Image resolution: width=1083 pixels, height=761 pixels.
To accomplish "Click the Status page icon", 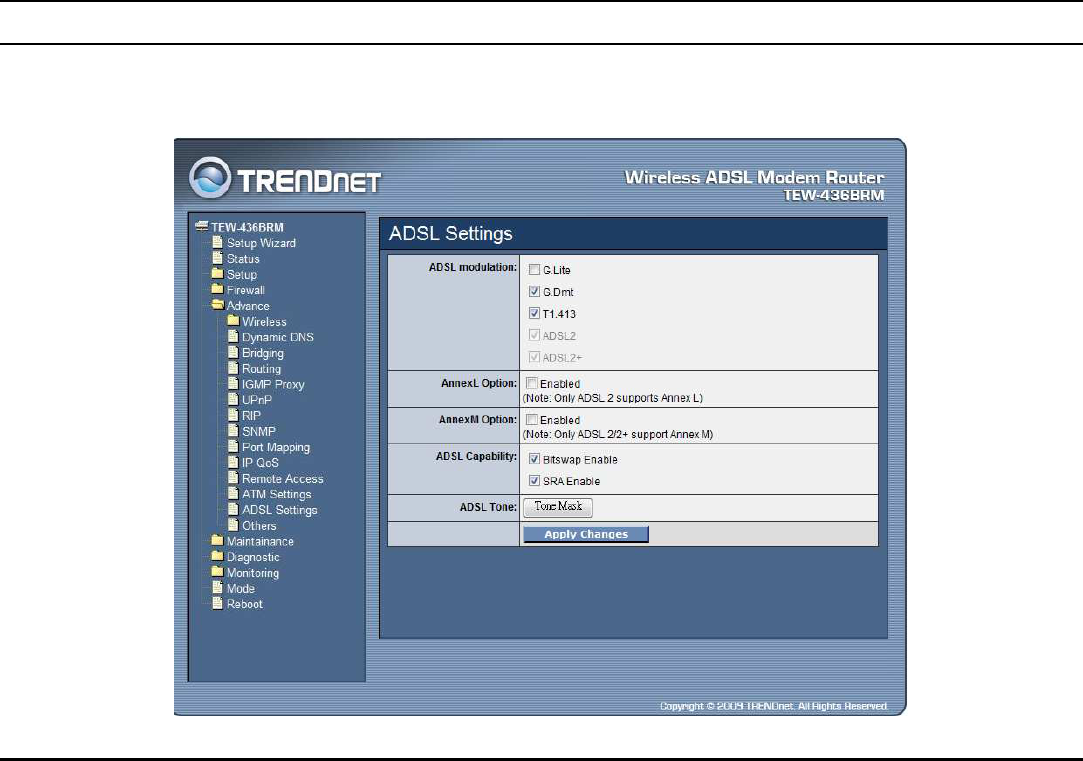I will [x=218, y=258].
